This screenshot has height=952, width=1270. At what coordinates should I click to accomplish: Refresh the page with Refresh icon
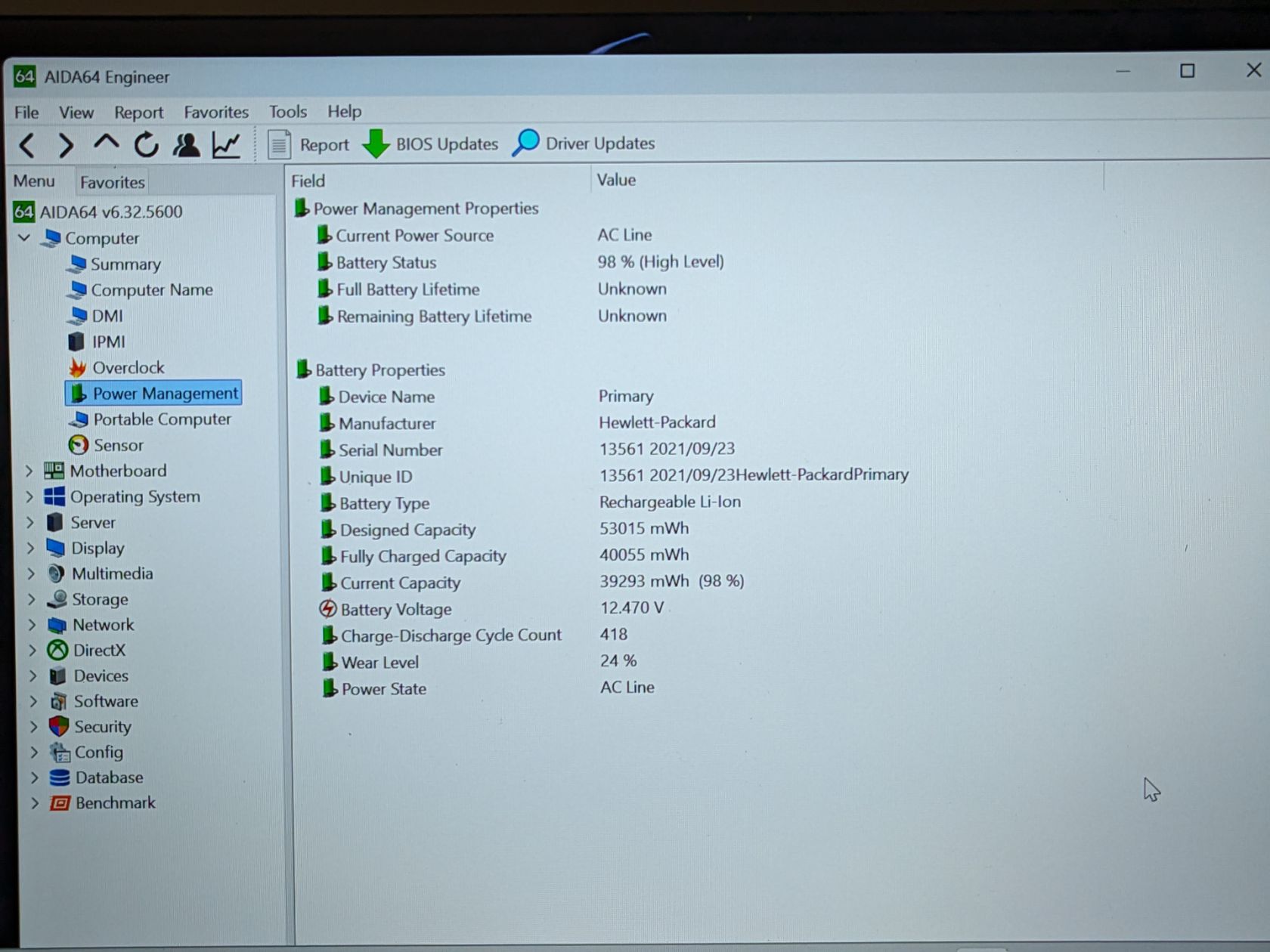click(x=146, y=144)
